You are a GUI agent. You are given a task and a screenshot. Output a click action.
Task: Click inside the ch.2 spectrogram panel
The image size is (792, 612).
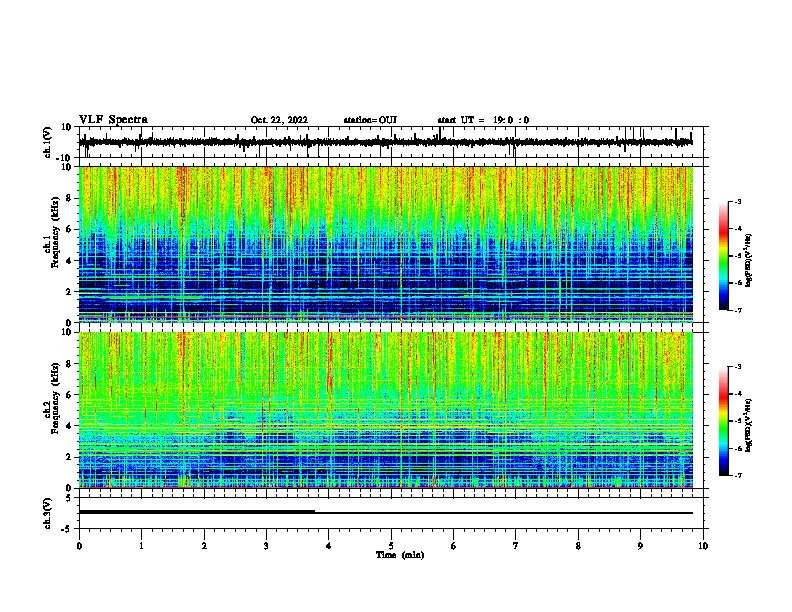(386, 410)
